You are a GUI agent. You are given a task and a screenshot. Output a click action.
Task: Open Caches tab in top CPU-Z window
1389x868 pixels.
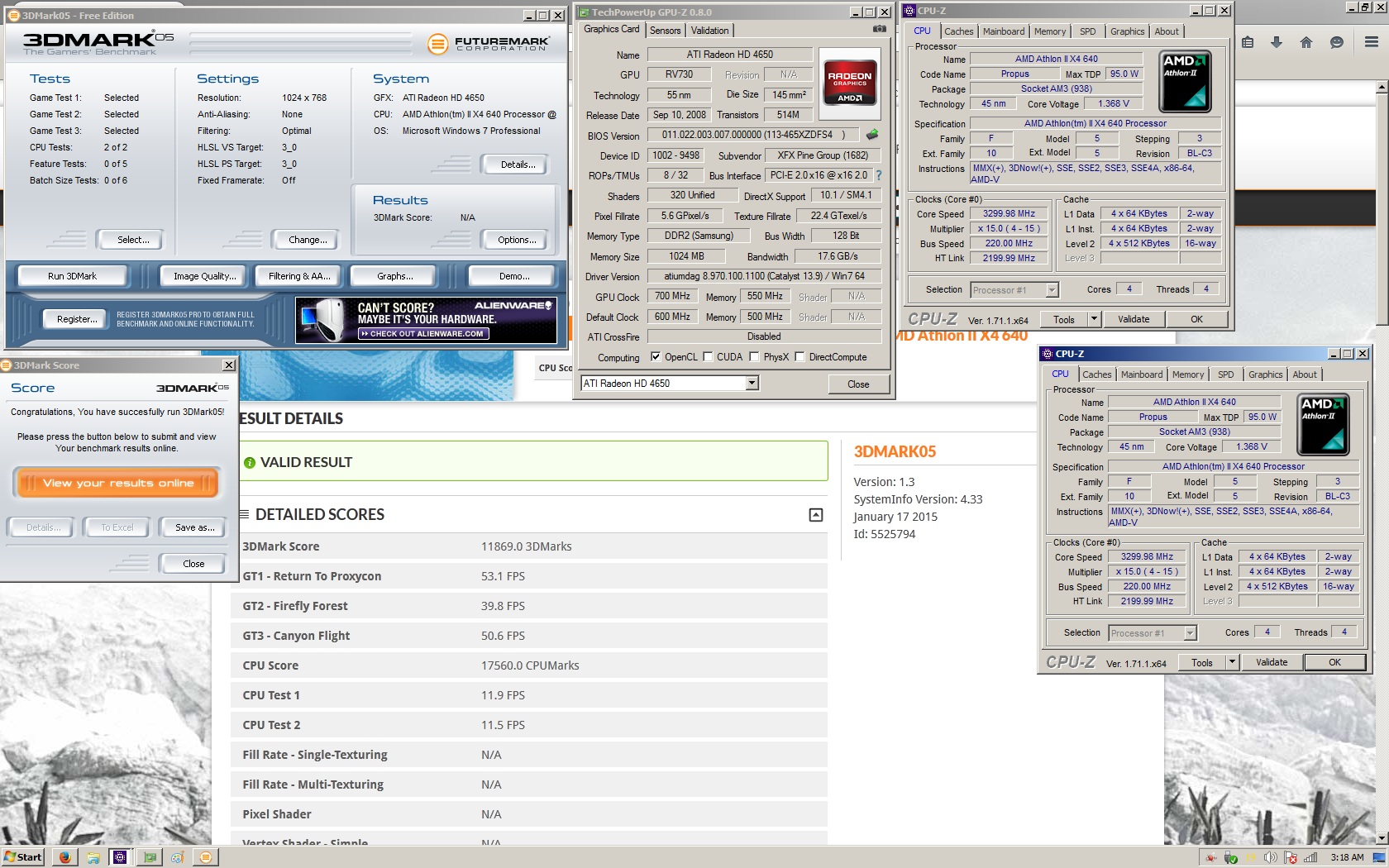[959, 31]
